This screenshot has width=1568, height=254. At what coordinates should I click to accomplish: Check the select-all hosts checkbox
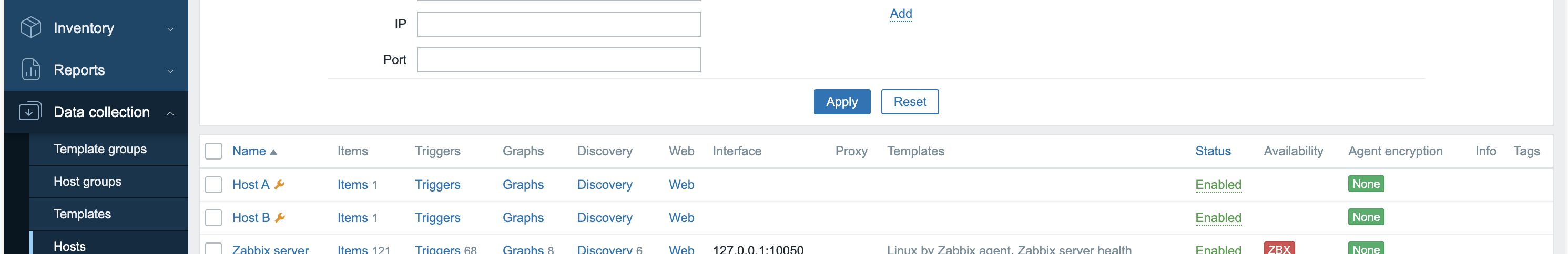pos(213,151)
